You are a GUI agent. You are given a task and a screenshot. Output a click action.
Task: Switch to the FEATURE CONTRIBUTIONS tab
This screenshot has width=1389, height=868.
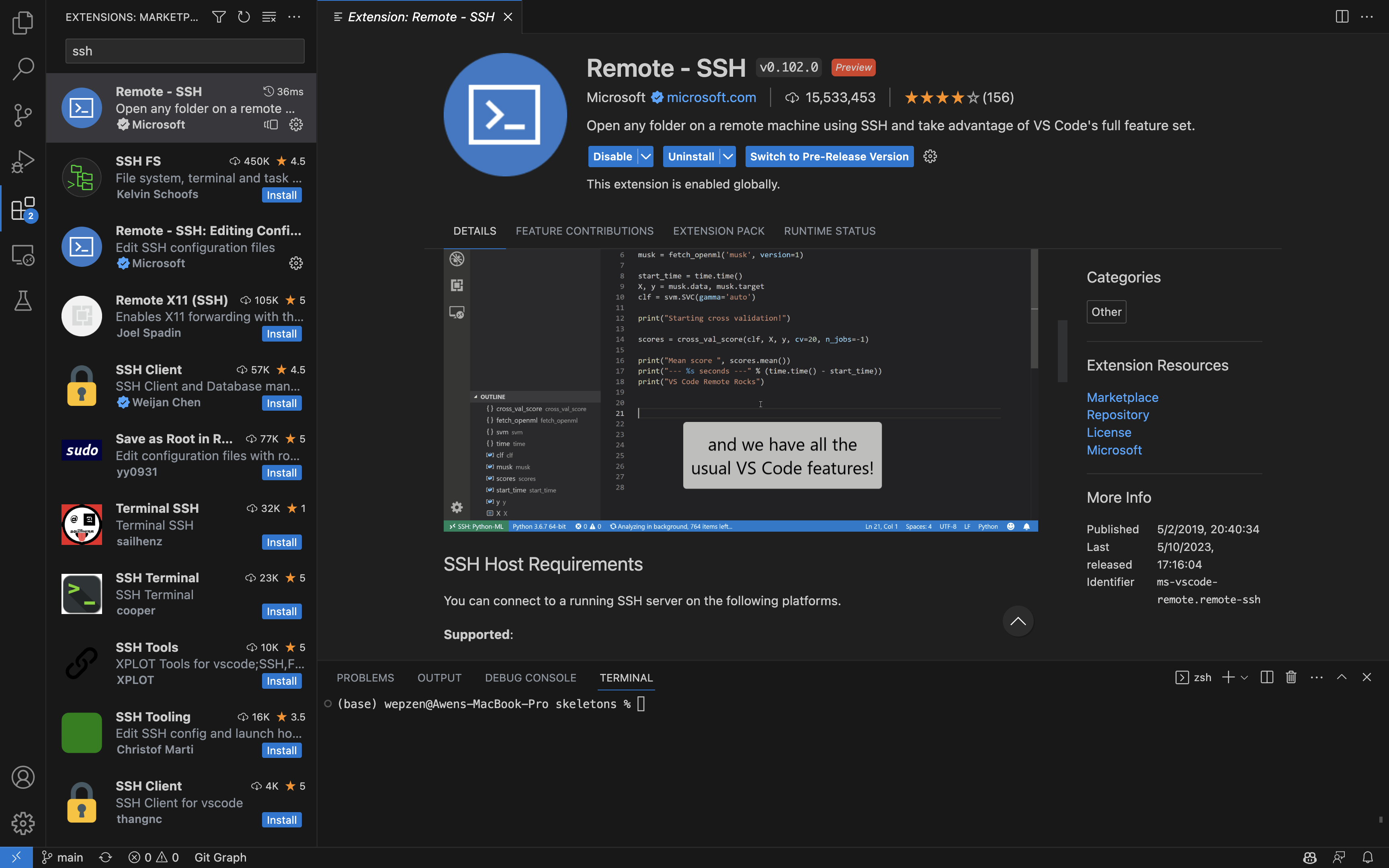click(584, 231)
